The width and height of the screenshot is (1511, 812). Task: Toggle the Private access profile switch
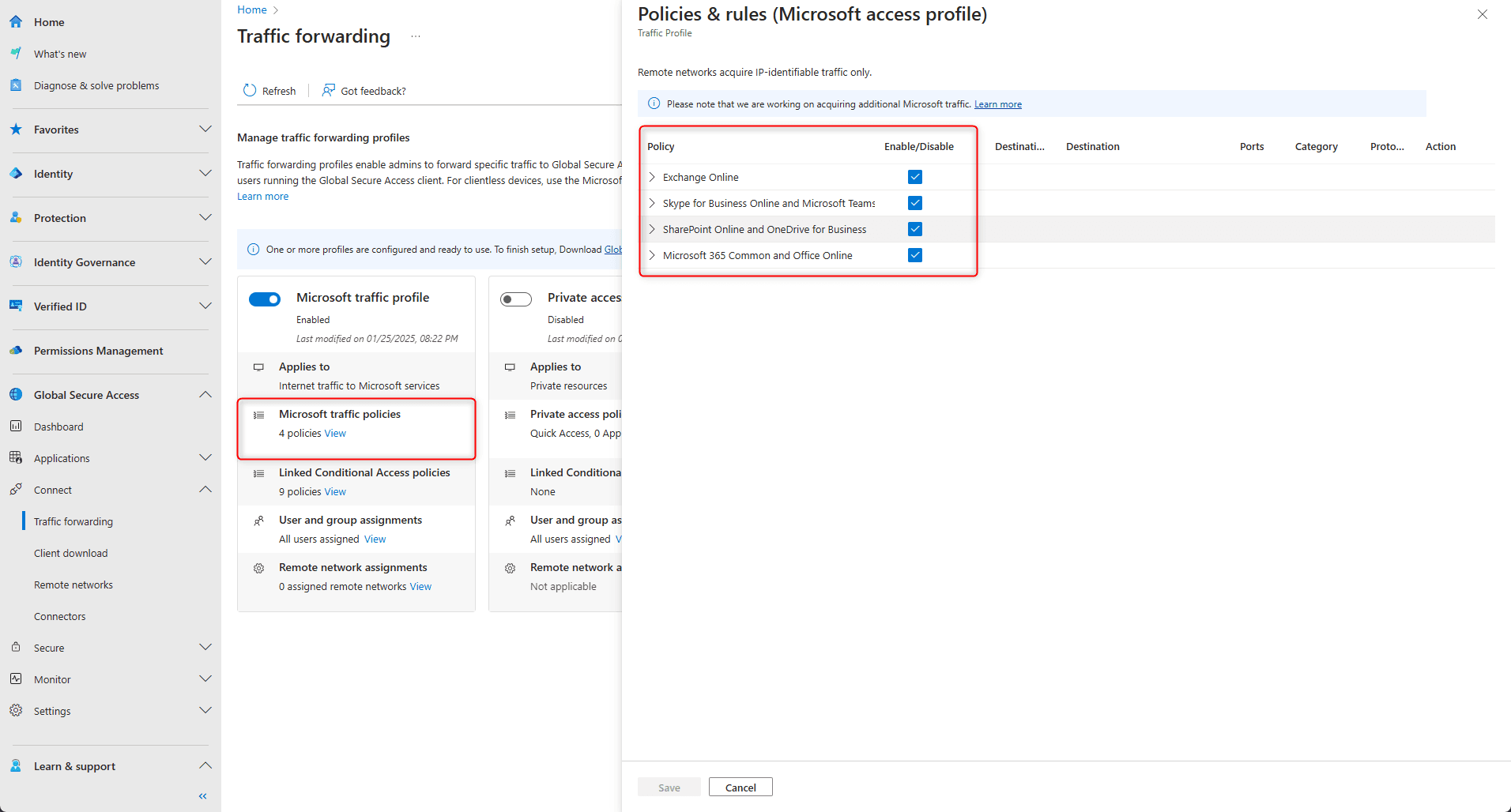click(516, 299)
